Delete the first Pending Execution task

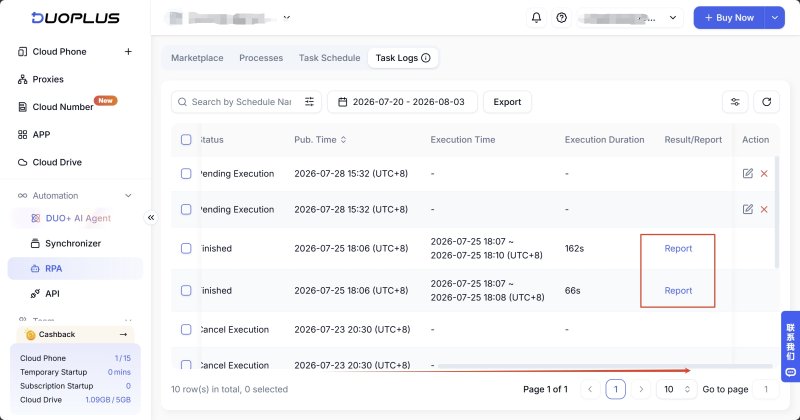point(764,174)
